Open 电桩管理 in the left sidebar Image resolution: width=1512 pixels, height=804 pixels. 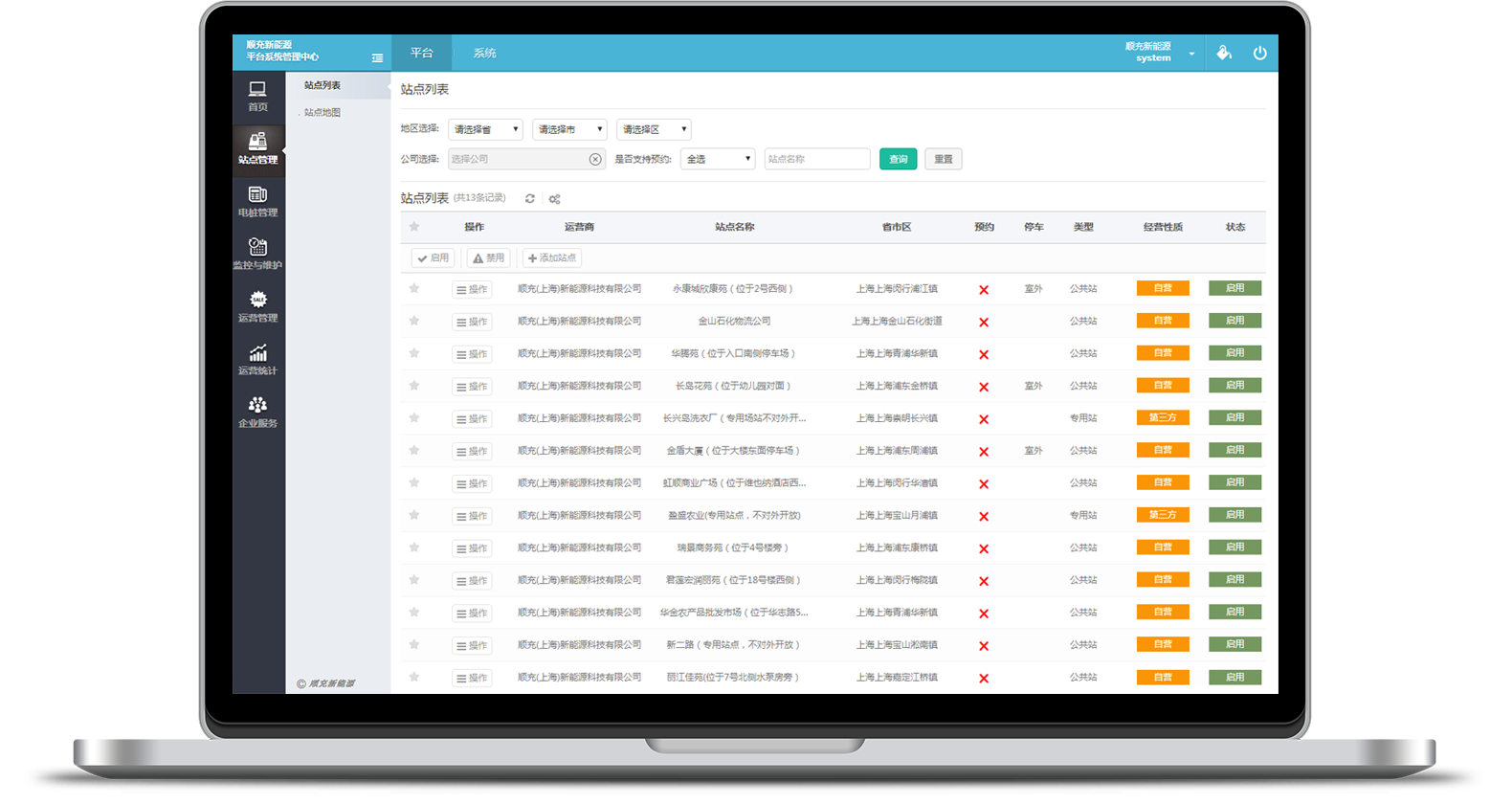click(257, 202)
